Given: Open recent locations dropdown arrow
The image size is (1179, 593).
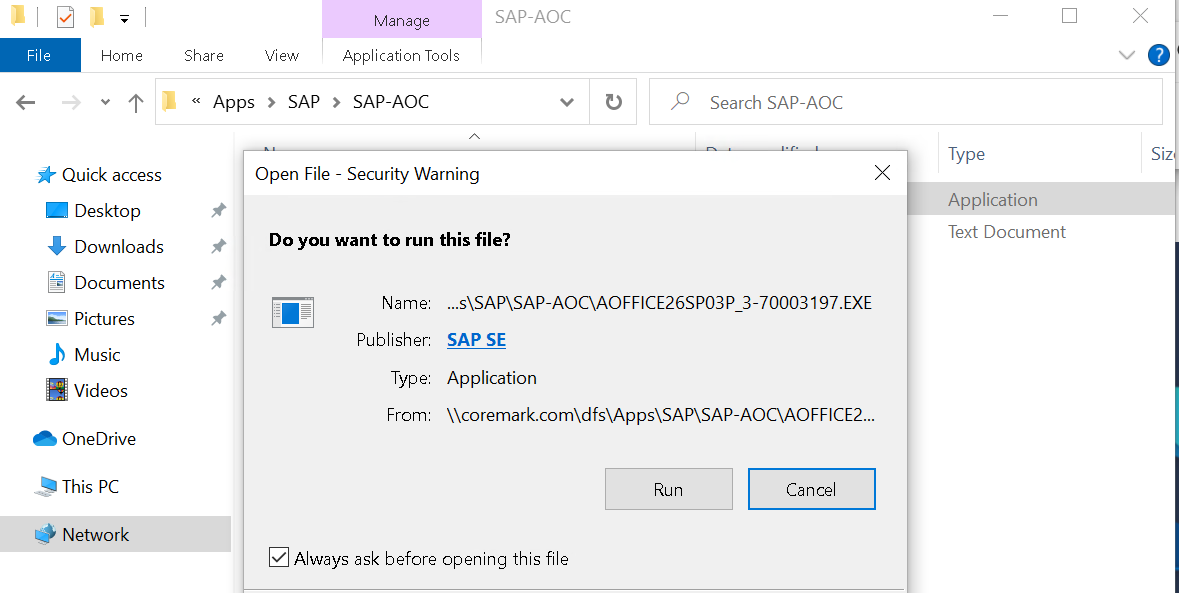Looking at the screenshot, I should click(x=105, y=102).
